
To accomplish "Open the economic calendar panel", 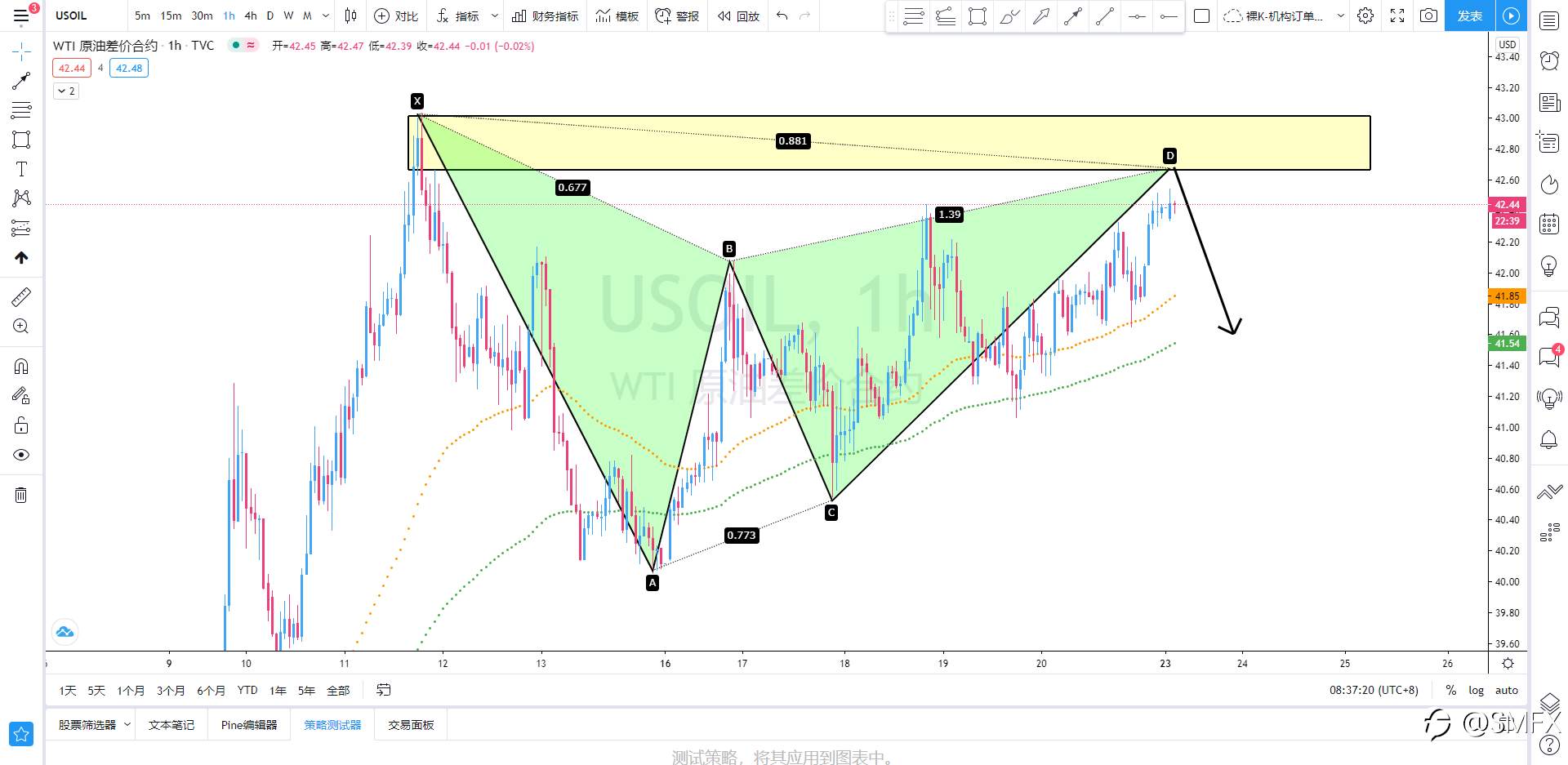I will (x=1549, y=224).
